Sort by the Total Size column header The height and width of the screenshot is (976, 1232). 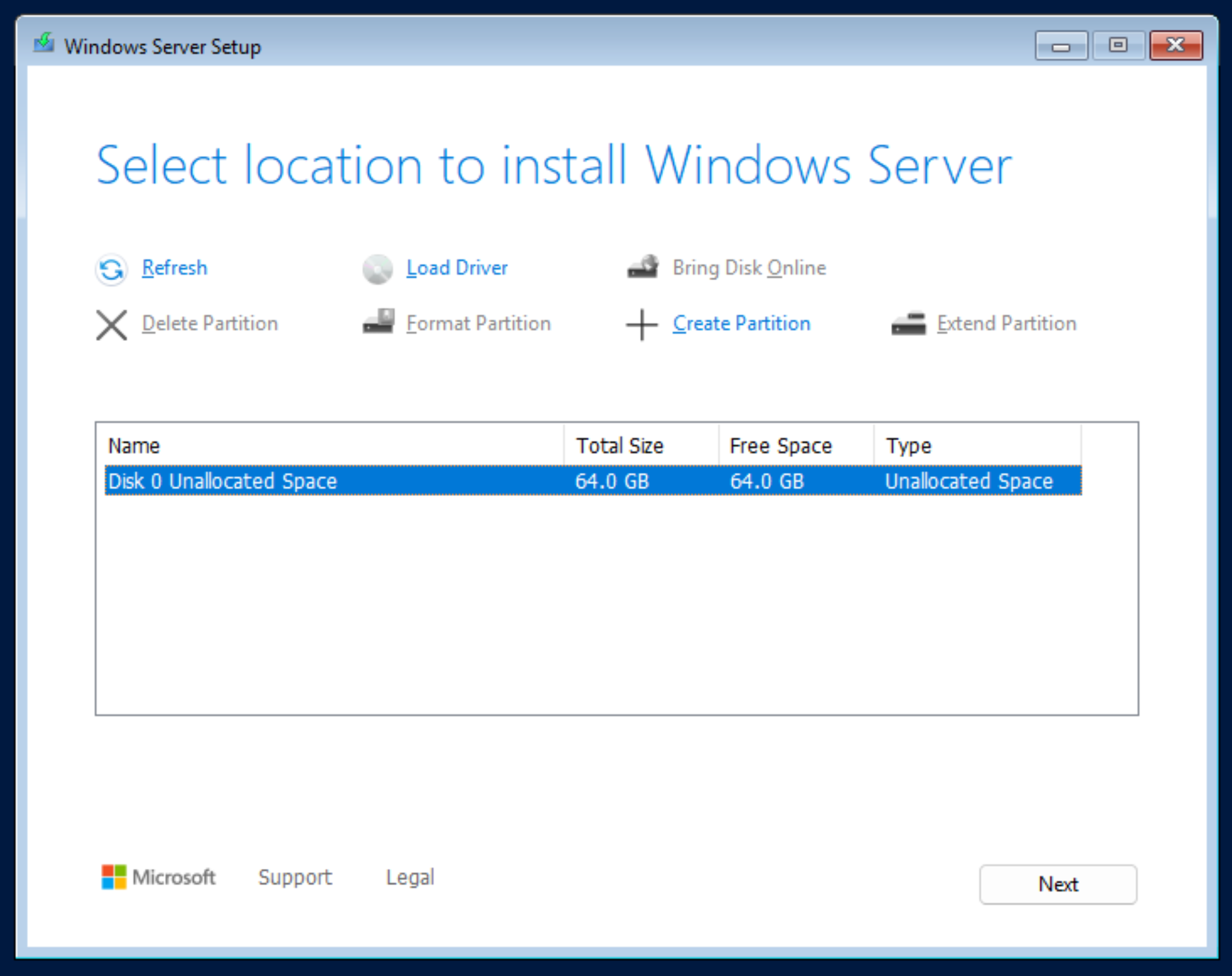(641, 446)
